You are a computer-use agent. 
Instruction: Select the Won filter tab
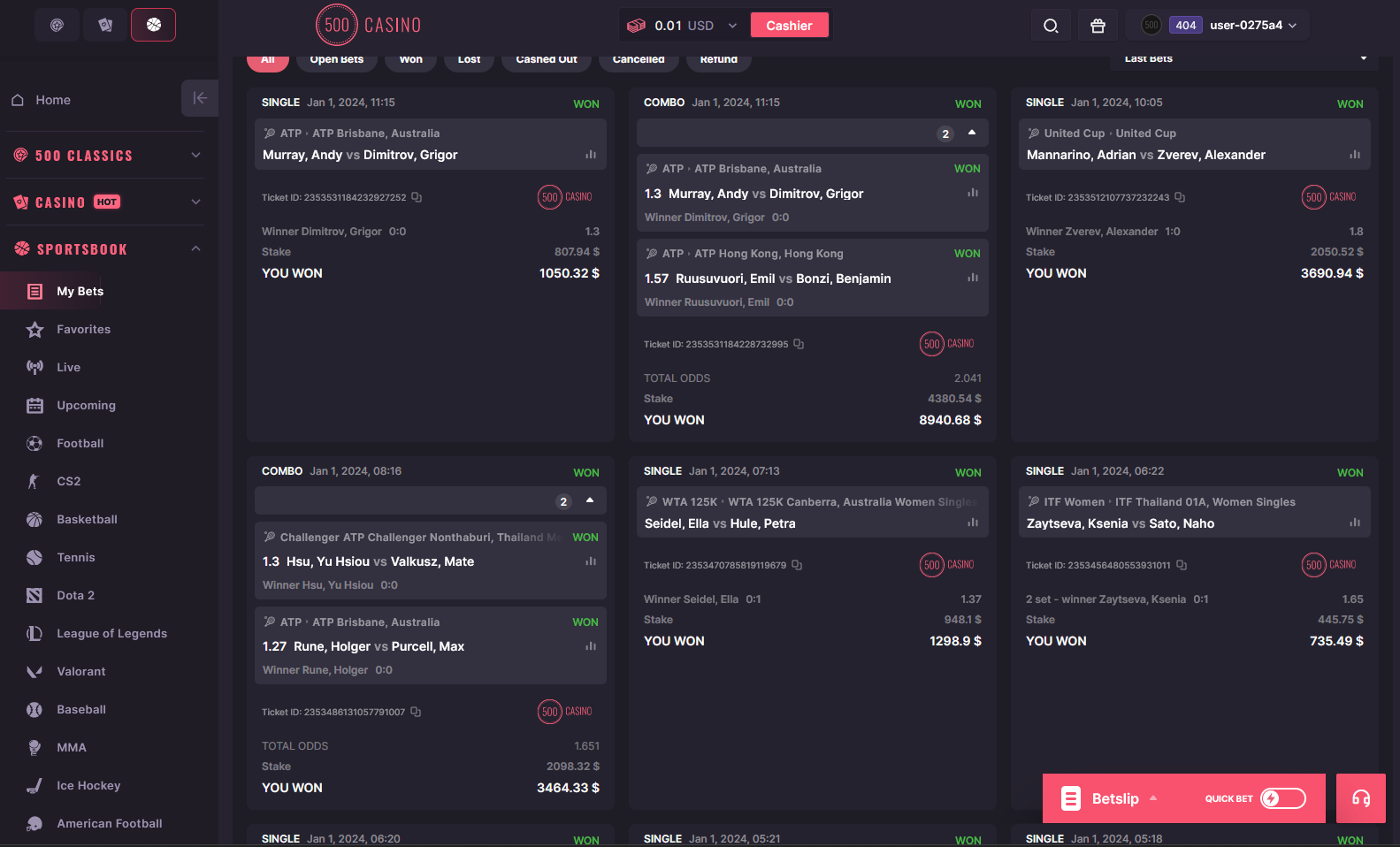click(x=411, y=59)
